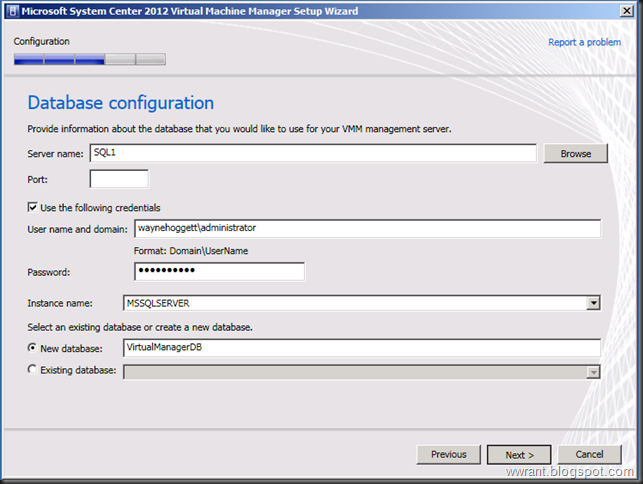
Task: Proceed with the Next > button
Action: tap(519, 455)
